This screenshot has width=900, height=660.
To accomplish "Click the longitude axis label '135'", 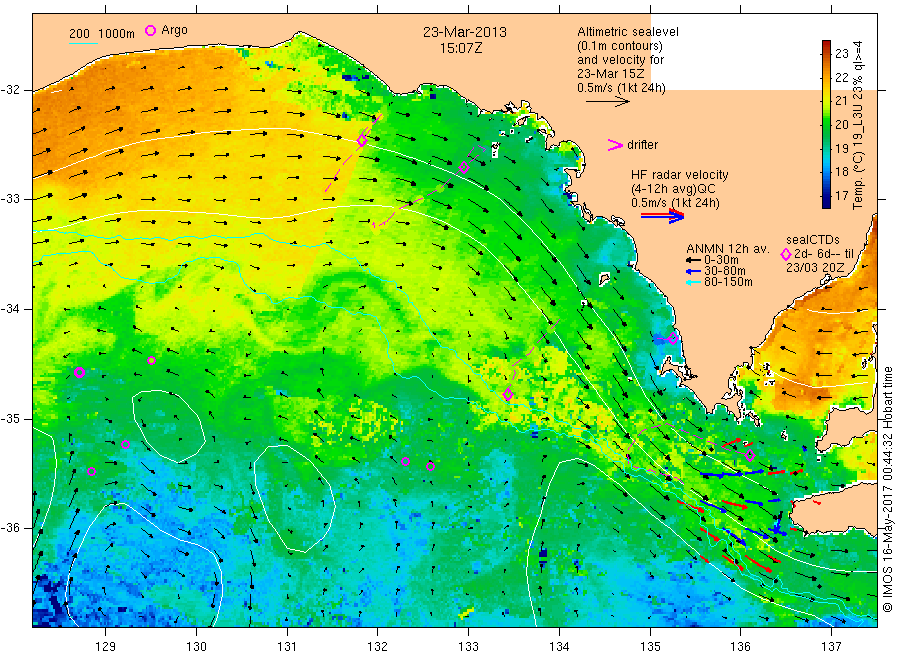I will [650, 647].
